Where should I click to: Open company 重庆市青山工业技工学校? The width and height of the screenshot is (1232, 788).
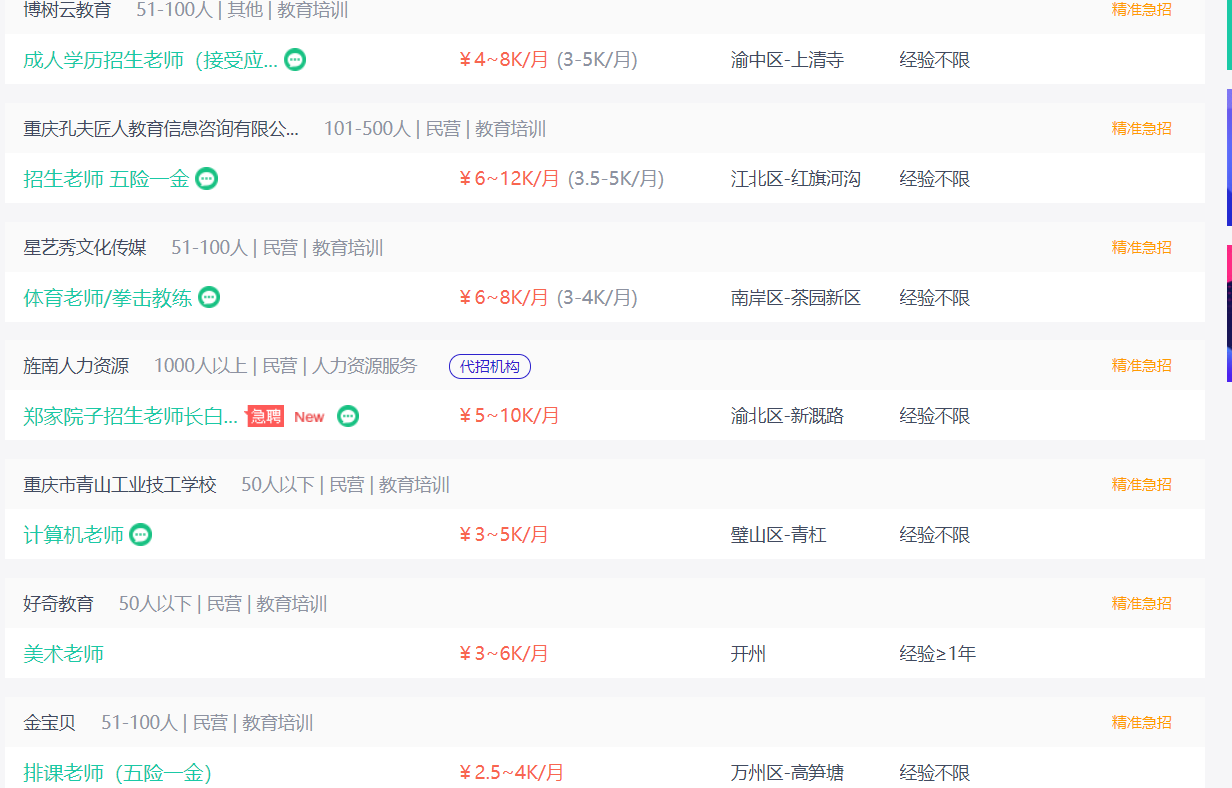(120, 485)
